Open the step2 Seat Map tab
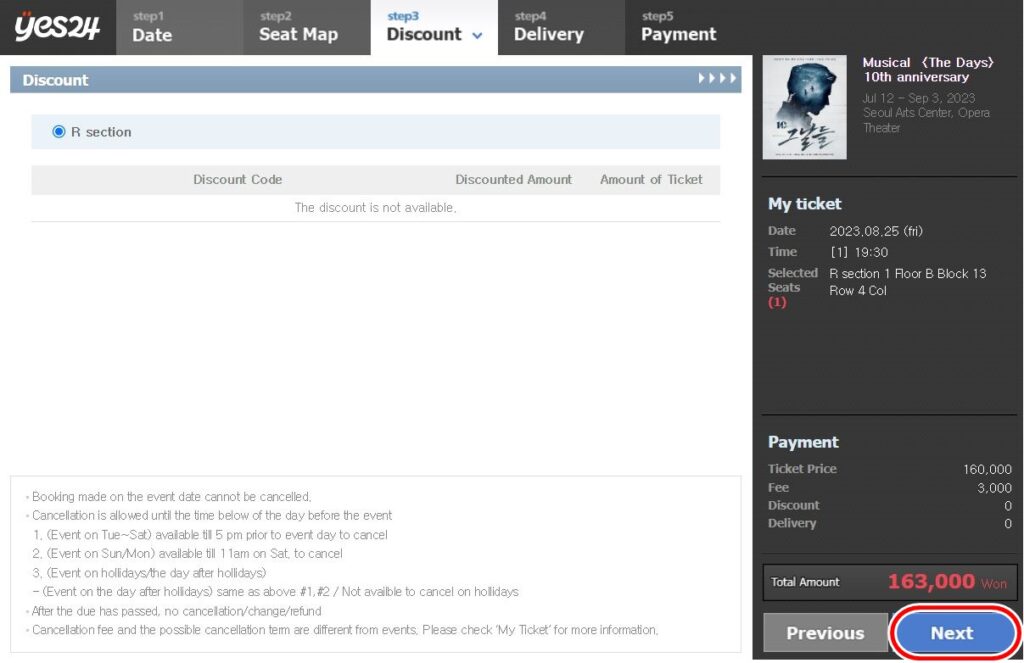1024x663 pixels. pyautogui.click(x=307, y=27)
